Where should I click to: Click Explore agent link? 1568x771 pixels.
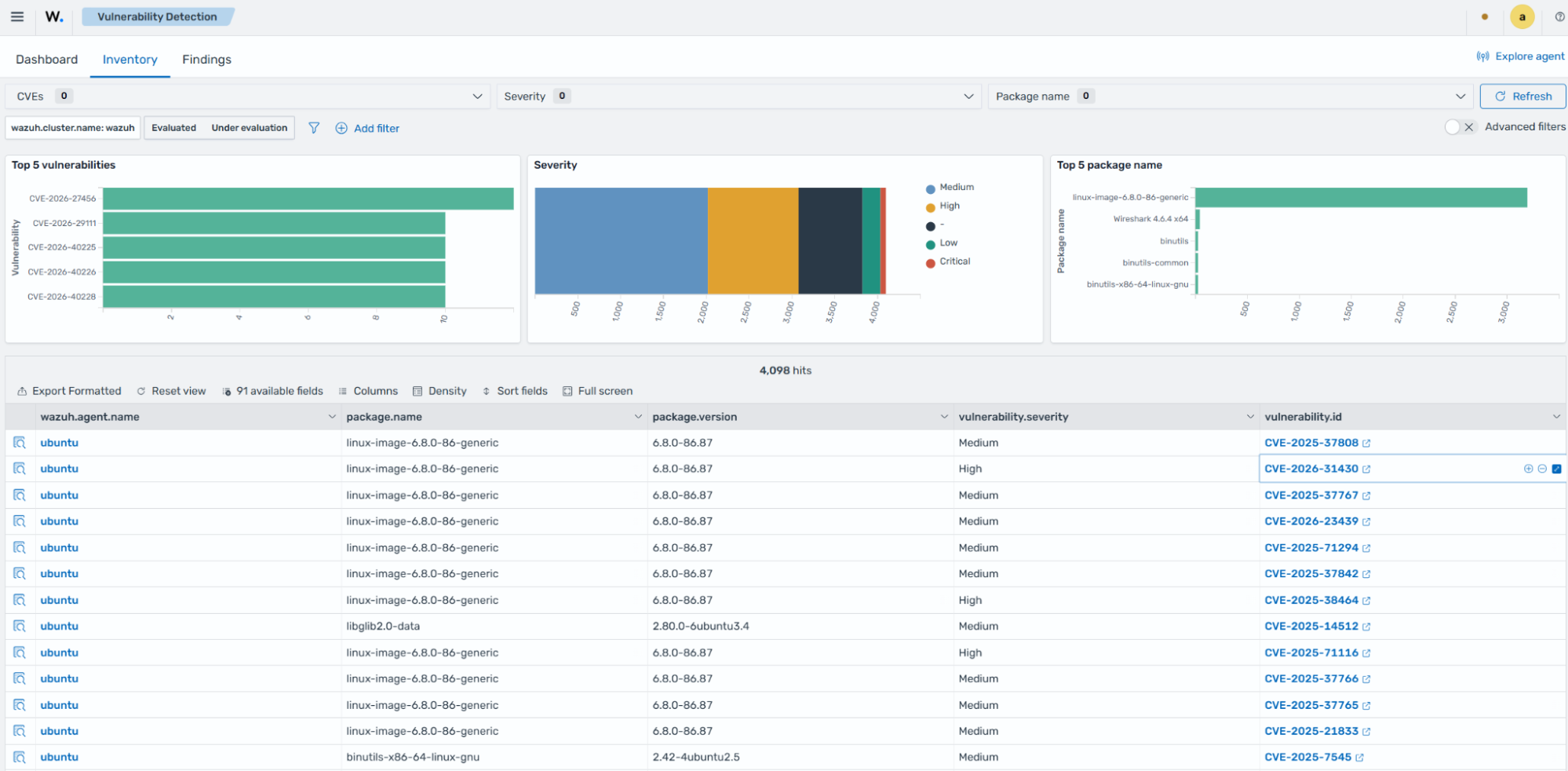point(1520,57)
